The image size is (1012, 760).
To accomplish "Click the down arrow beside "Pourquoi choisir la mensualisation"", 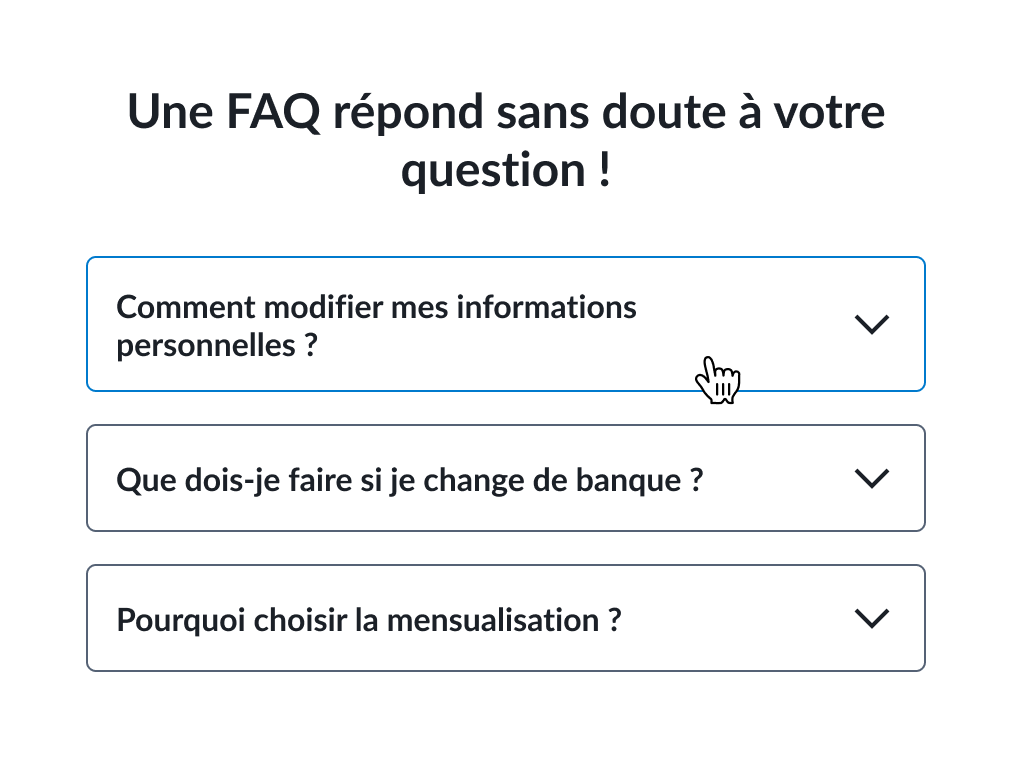I will point(872,619).
